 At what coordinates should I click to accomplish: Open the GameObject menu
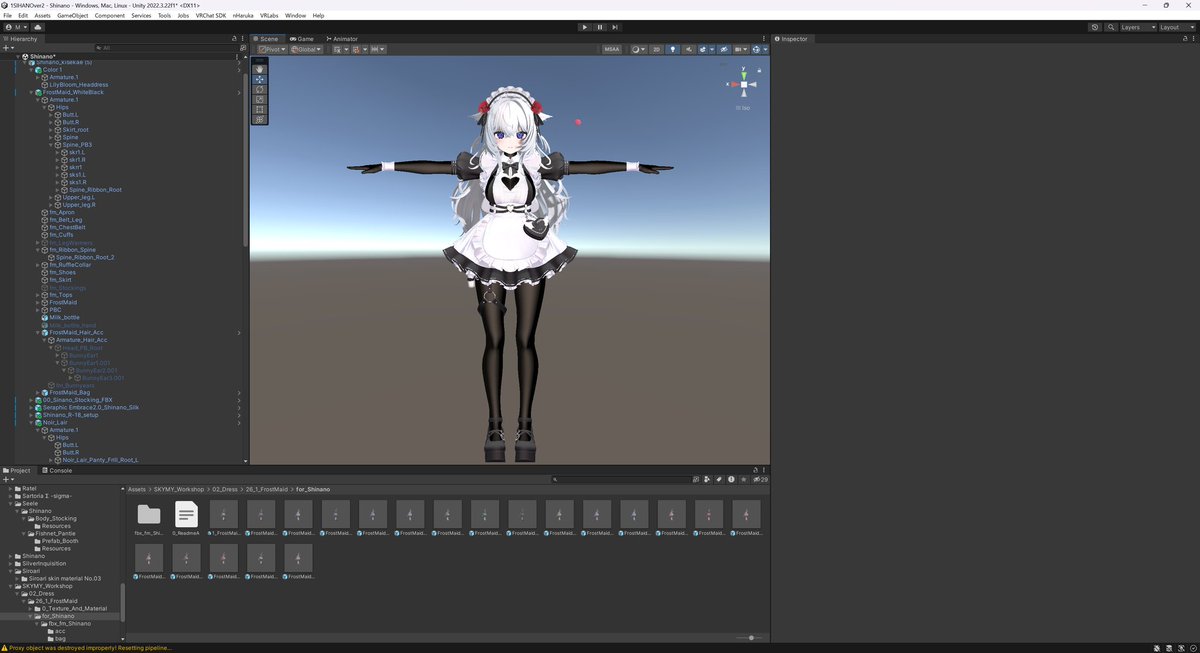coord(72,16)
